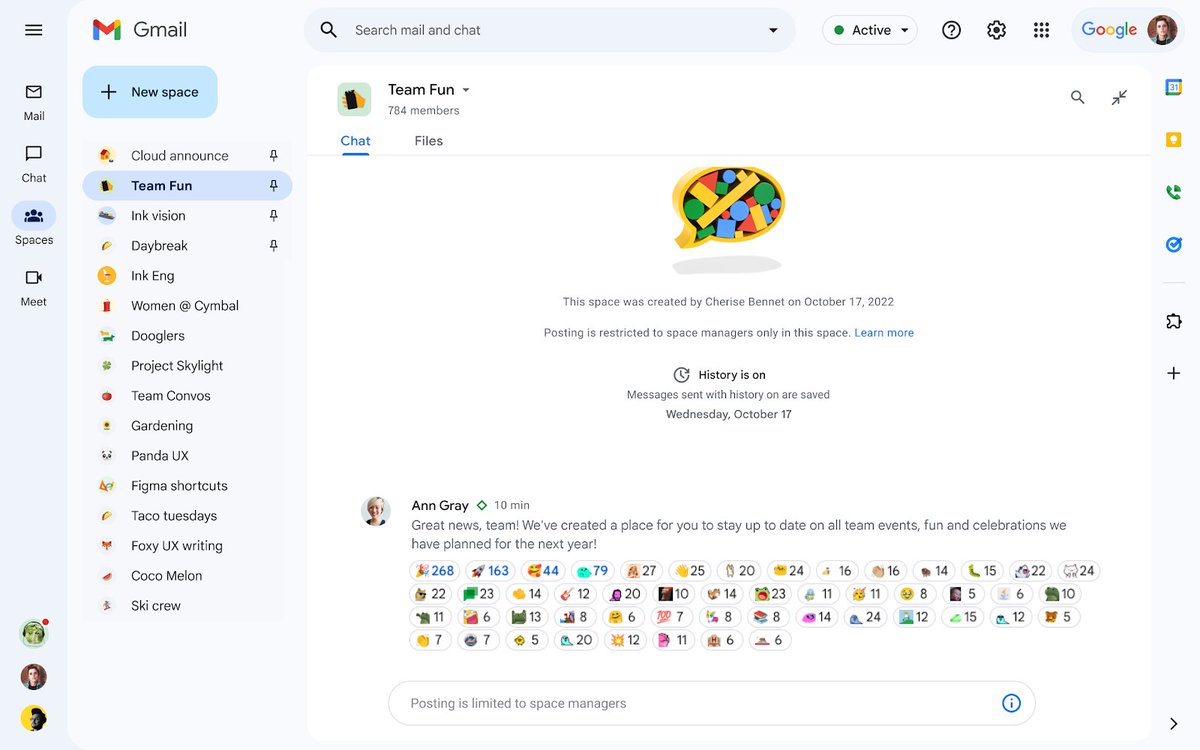This screenshot has height=750, width=1200.
Task: Switch to the Files tab
Action: (428, 140)
